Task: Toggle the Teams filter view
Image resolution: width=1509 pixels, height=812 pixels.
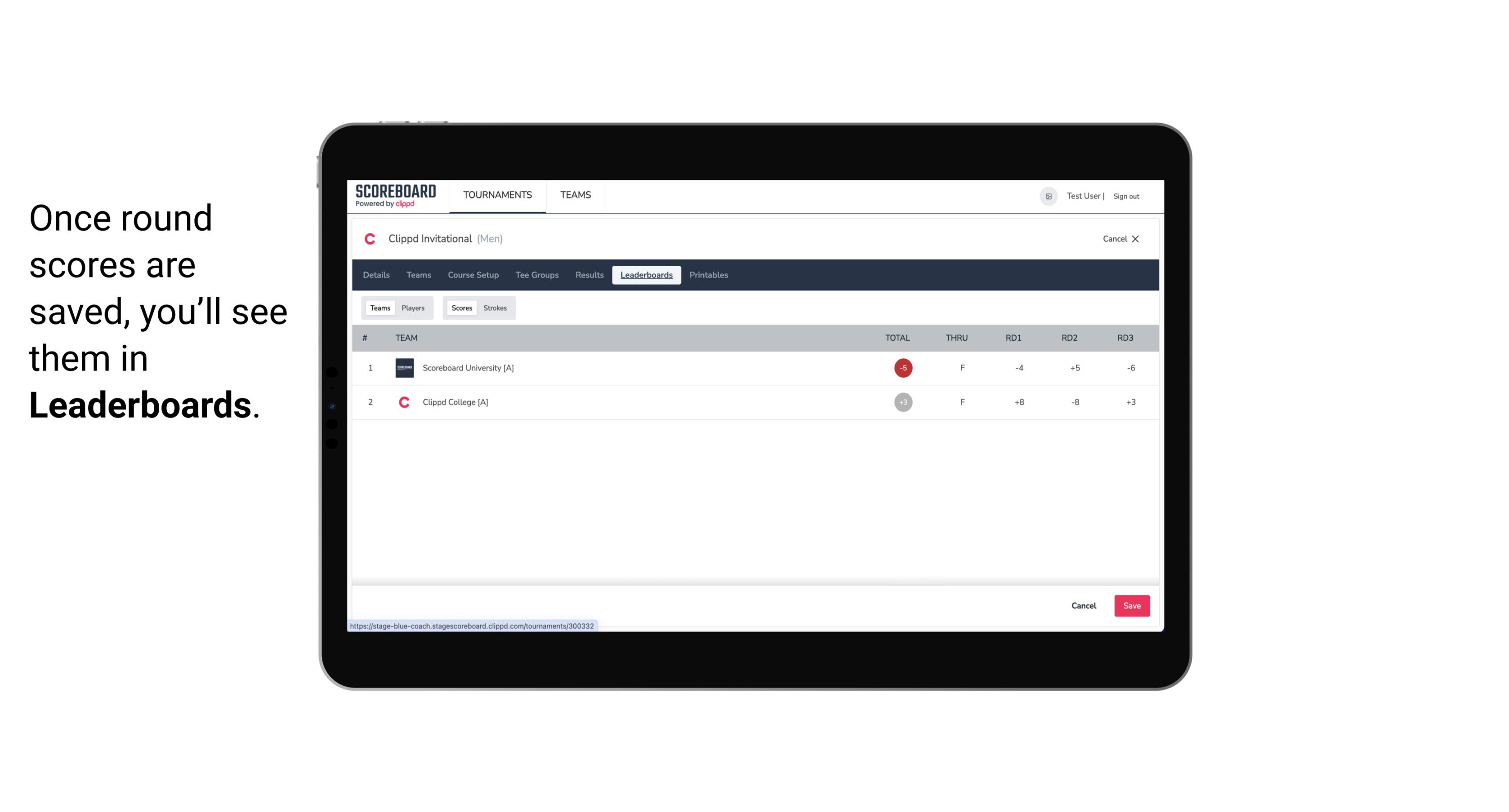Action: pyautogui.click(x=380, y=308)
